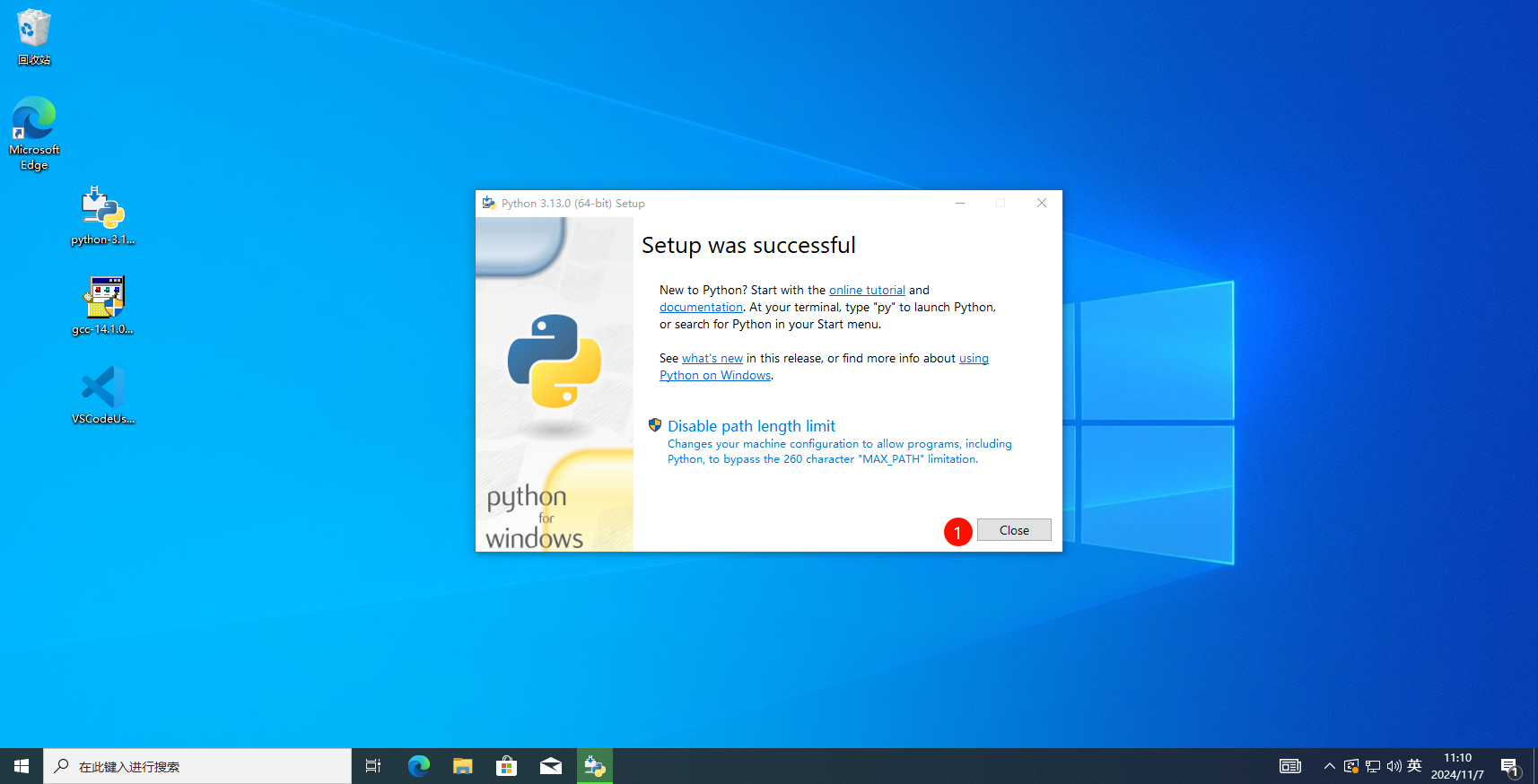This screenshot has height=784, width=1538.
Task: Select the VSCodeUser setup desktop icon
Action: pyautogui.click(x=102, y=395)
